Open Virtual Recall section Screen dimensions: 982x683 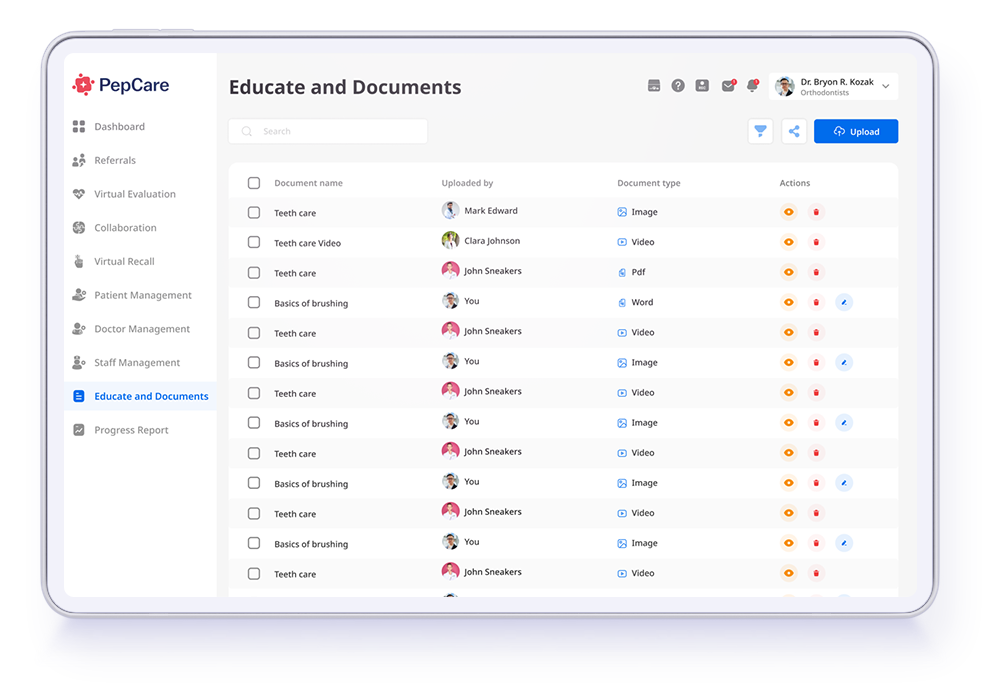pyautogui.click(x=140, y=262)
